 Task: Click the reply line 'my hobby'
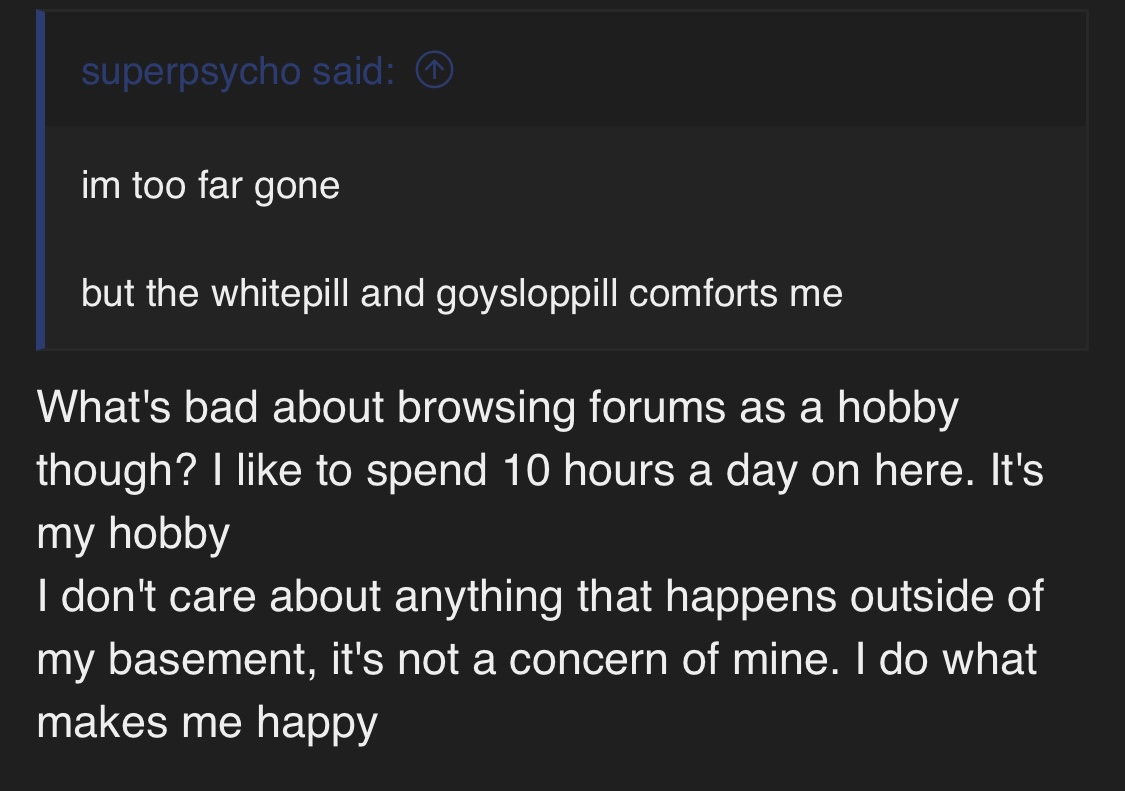[133, 533]
